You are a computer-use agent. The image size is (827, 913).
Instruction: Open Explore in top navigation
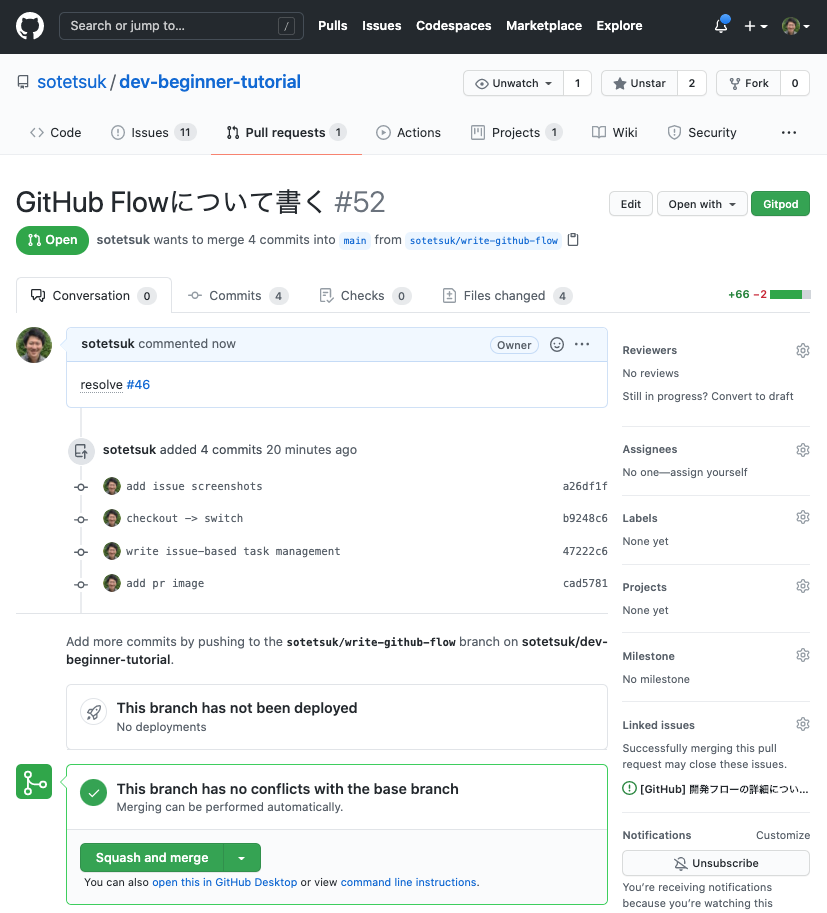click(x=619, y=26)
